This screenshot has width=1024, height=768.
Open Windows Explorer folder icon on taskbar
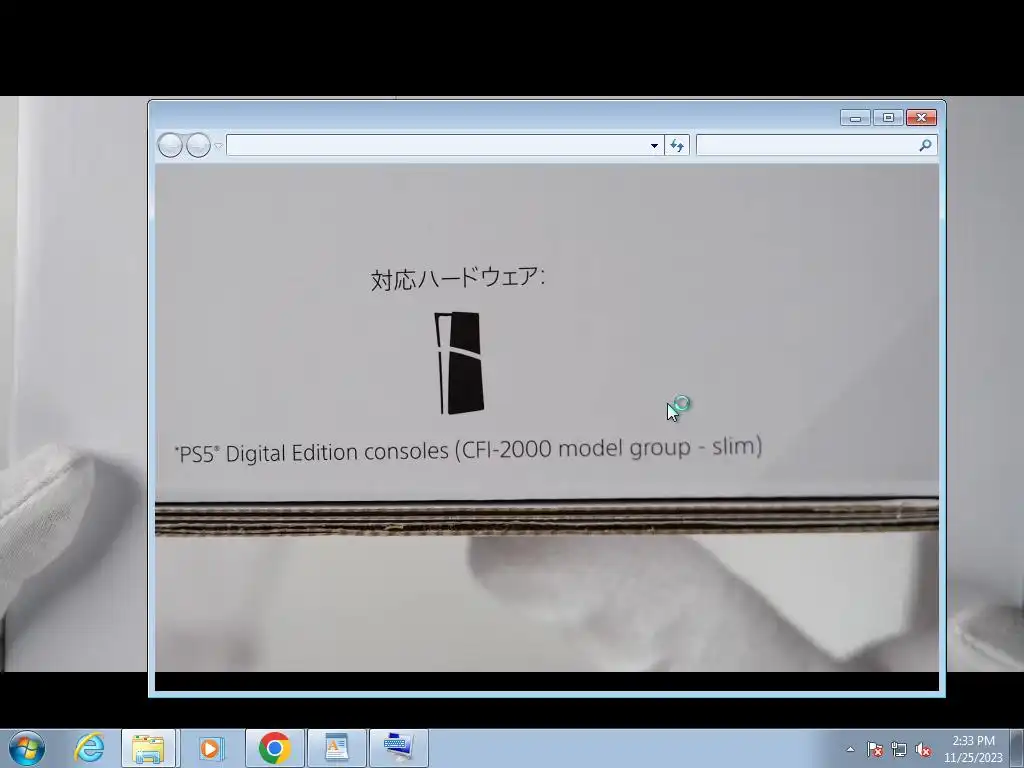click(148, 748)
